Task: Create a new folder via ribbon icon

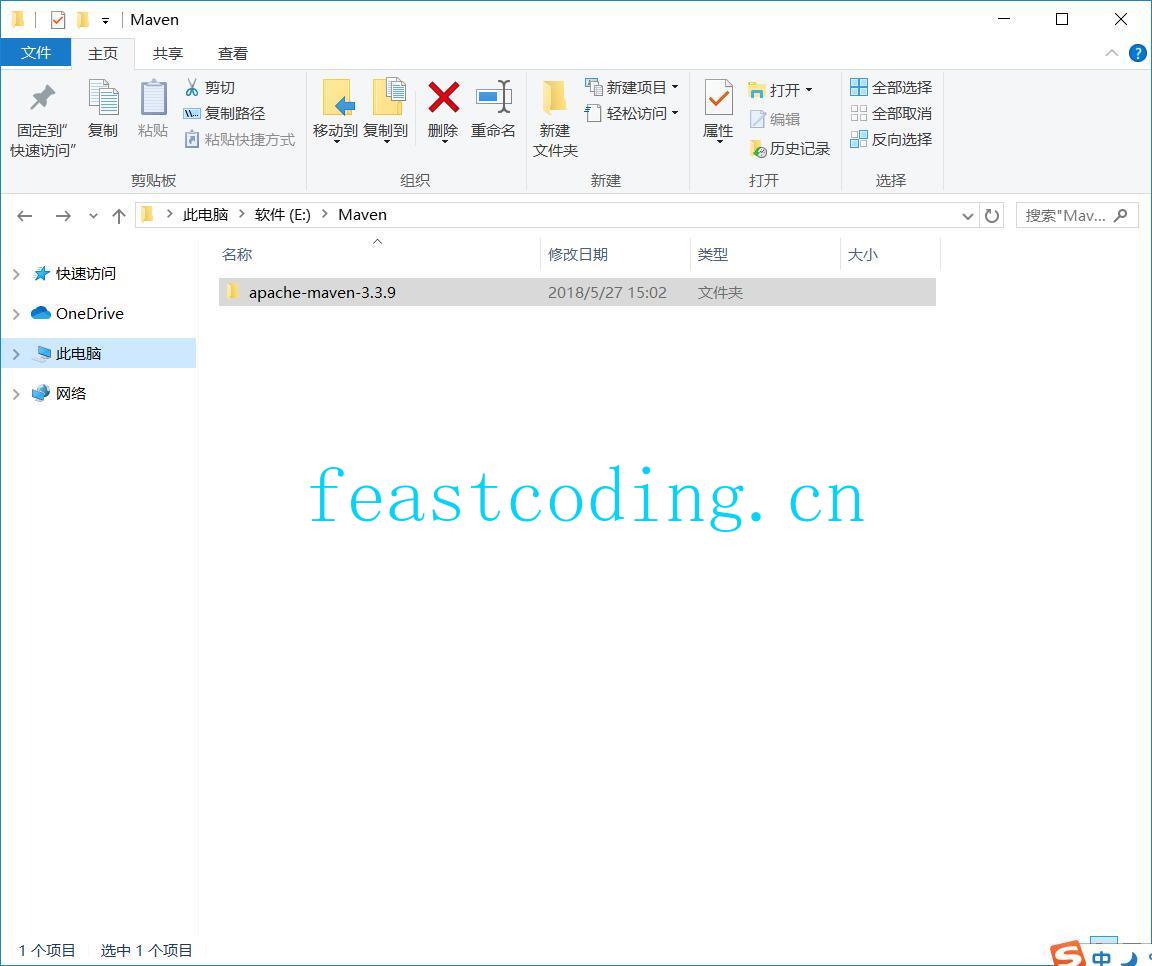Action: pos(555,99)
